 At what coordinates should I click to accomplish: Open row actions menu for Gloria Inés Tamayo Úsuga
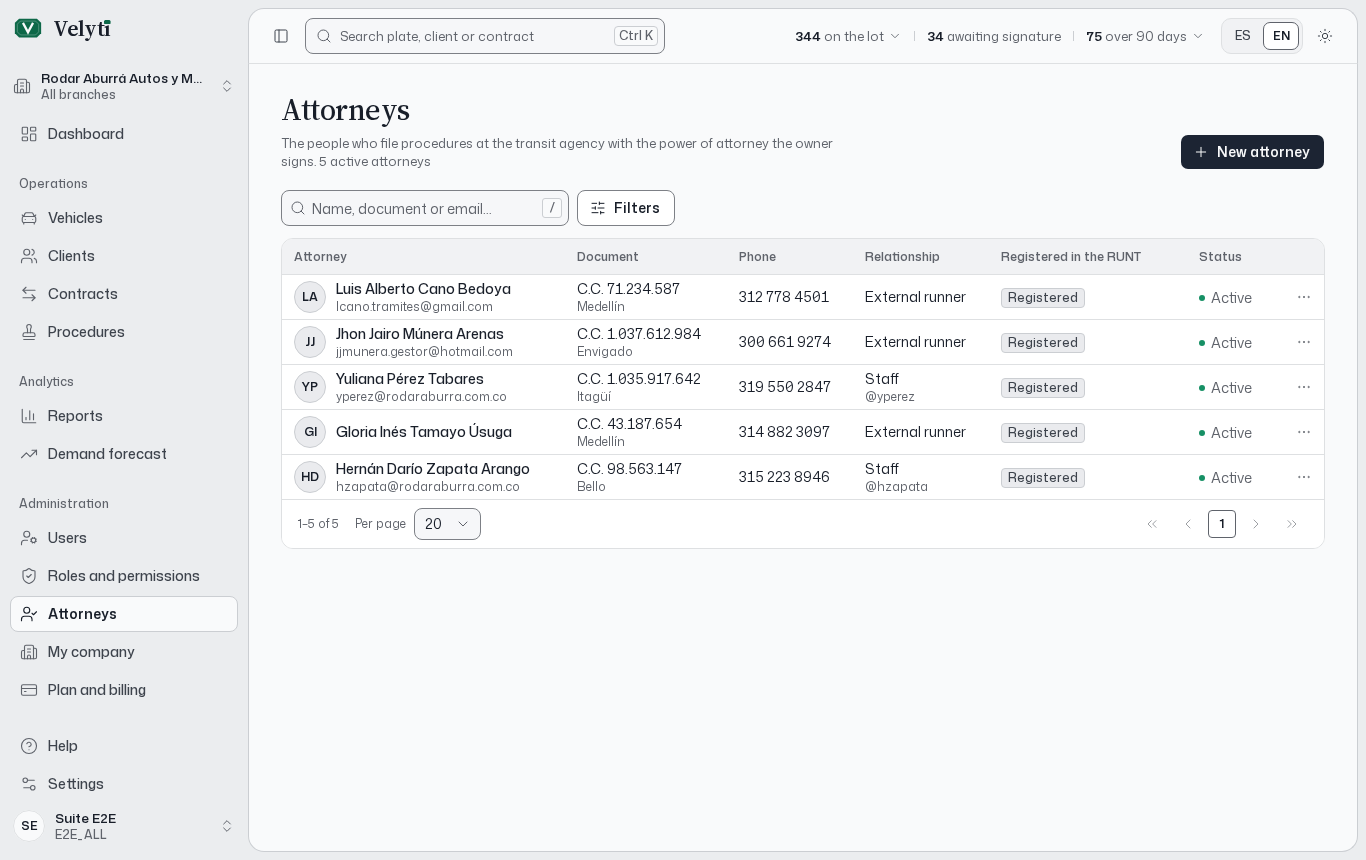(x=1304, y=432)
